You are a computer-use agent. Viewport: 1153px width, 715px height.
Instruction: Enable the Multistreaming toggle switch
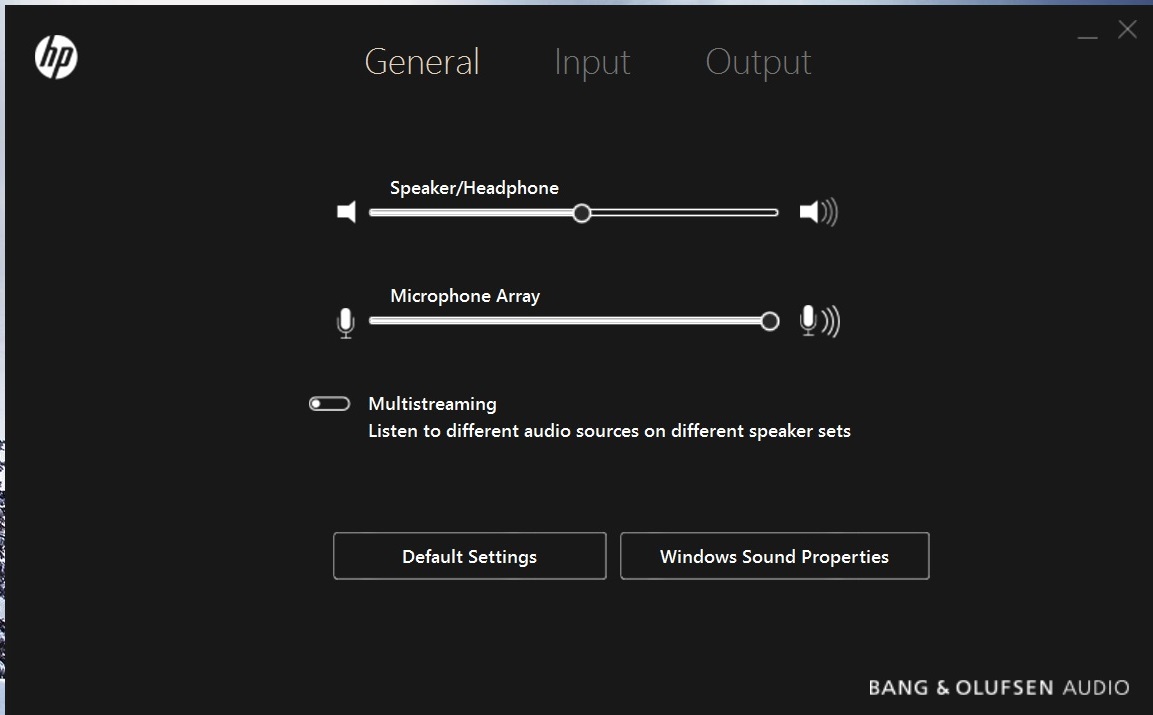[x=329, y=404]
